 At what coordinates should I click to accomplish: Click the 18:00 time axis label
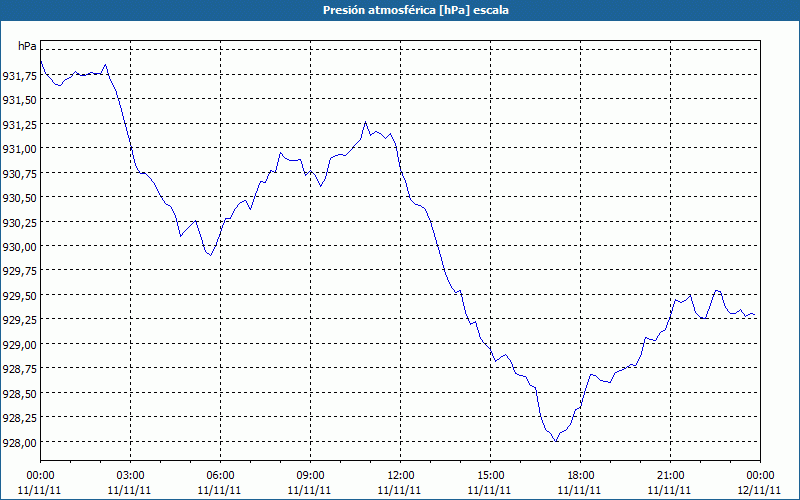pos(581,476)
